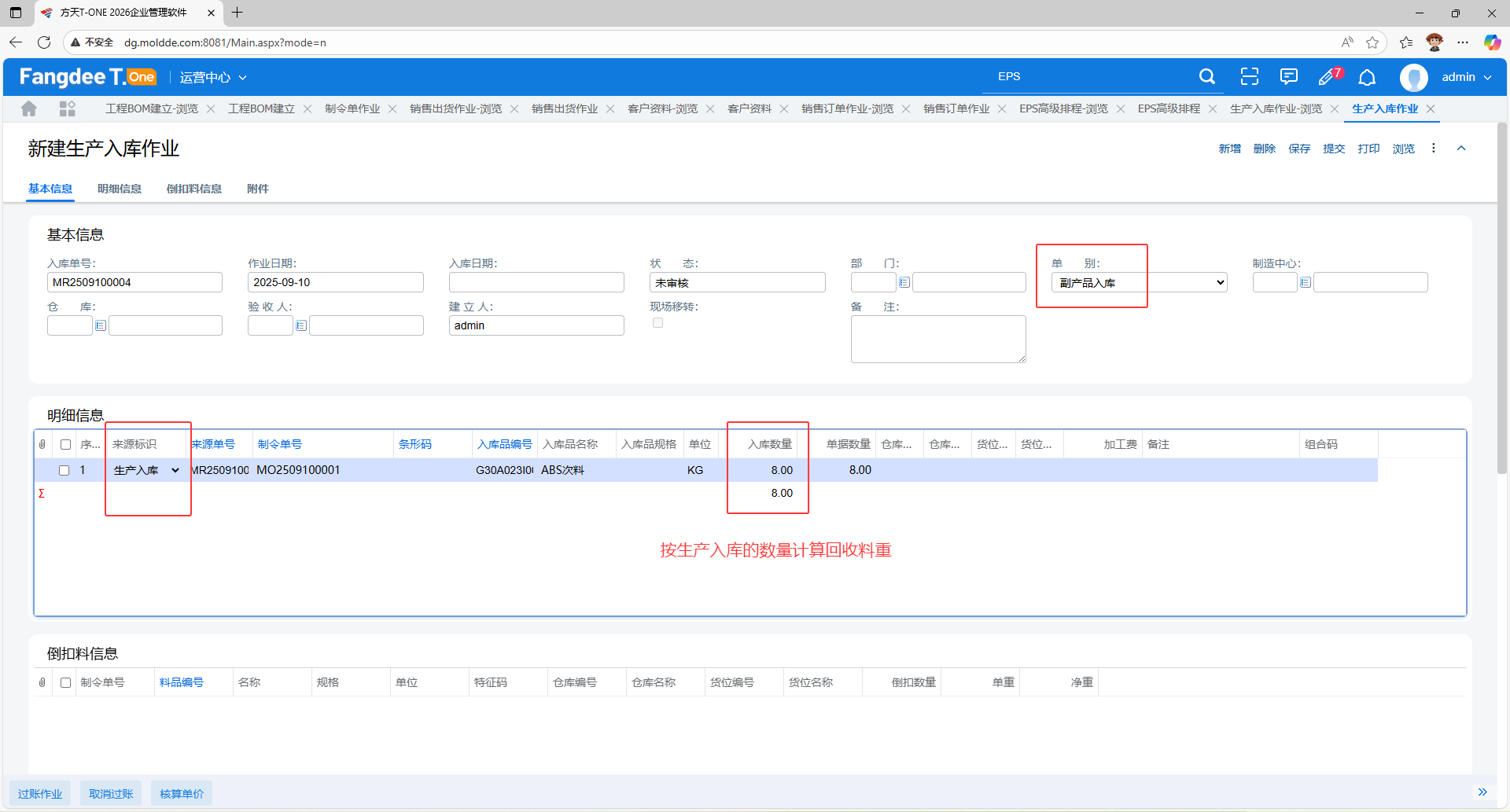Open the messages chat icon

1288,77
